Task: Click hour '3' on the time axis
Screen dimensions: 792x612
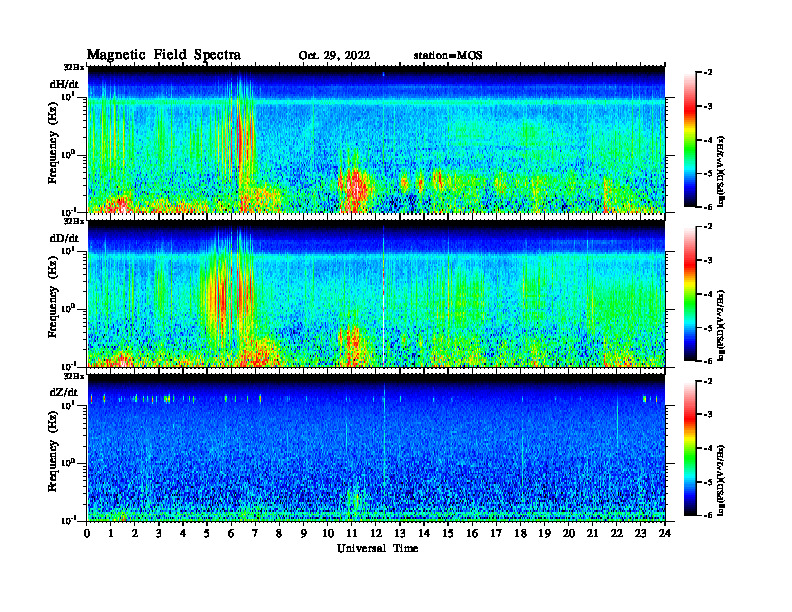Action: click(x=159, y=533)
